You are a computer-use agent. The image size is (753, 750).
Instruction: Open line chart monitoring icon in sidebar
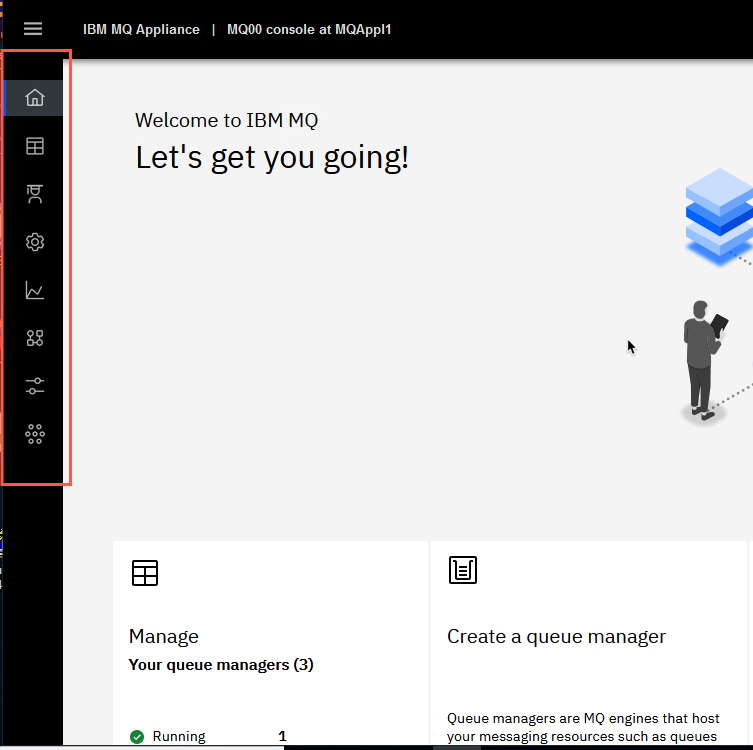click(x=35, y=290)
